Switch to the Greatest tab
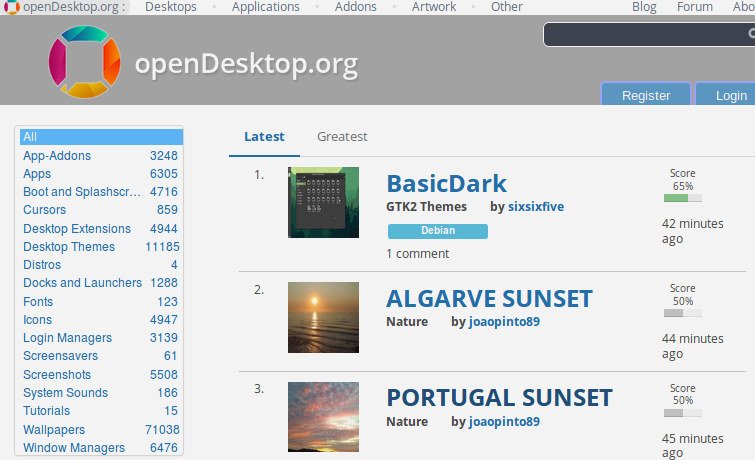The height and width of the screenshot is (460, 755). (x=342, y=137)
